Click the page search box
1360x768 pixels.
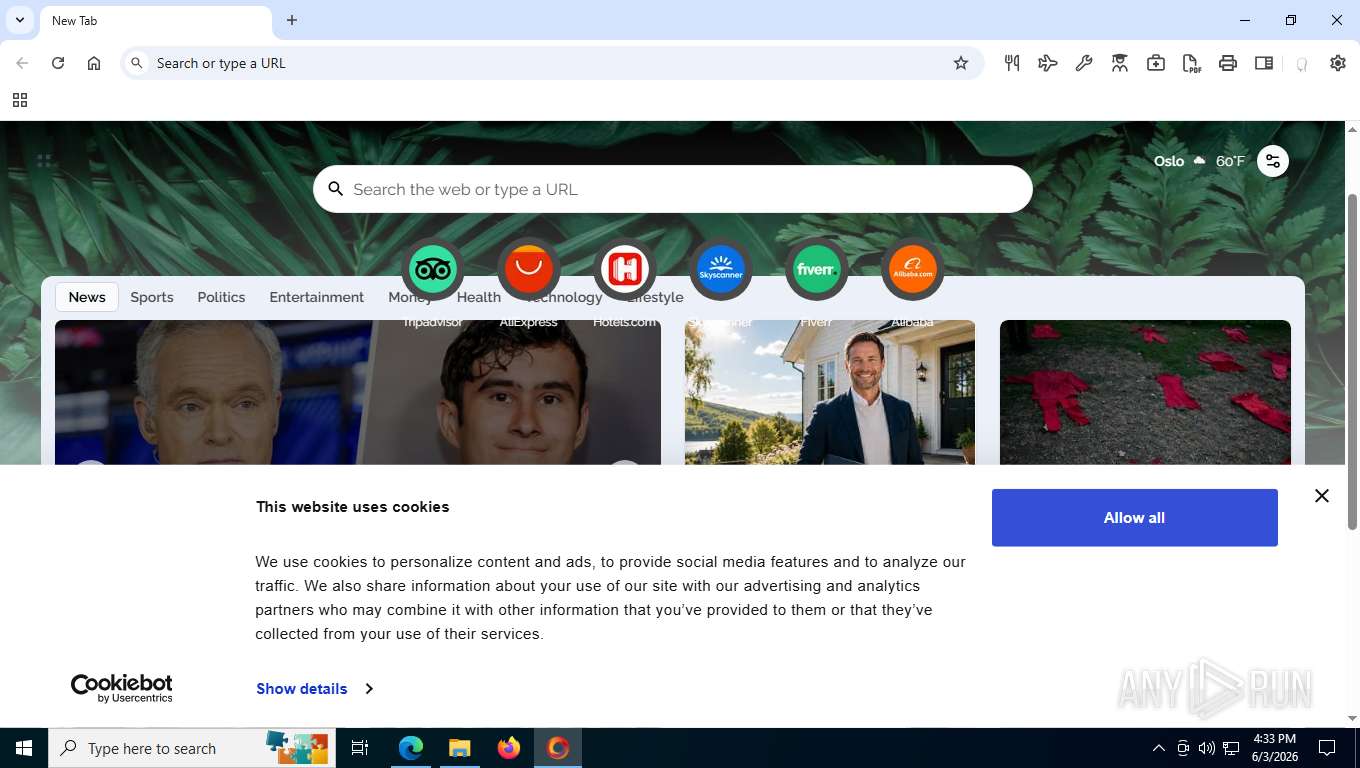(x=673, y=189)
